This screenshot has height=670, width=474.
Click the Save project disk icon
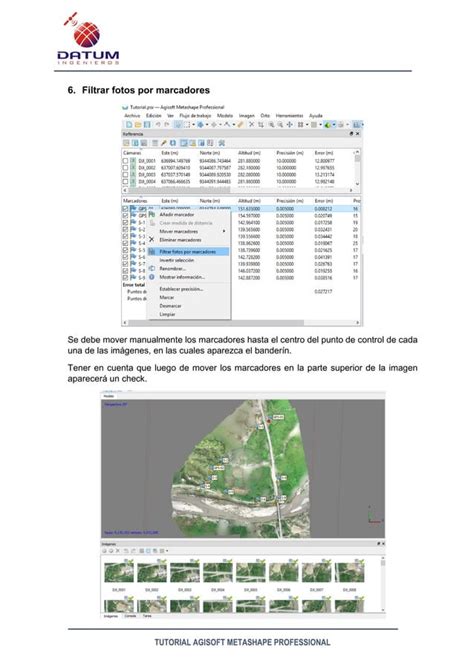click(147, 124)
